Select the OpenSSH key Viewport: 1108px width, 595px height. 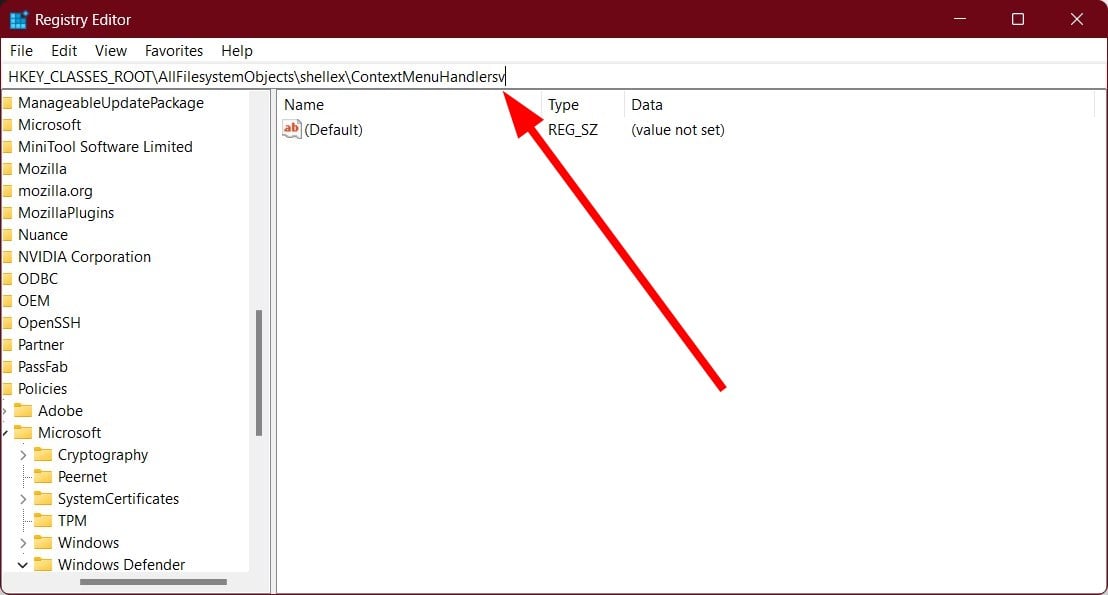(49, 323)
